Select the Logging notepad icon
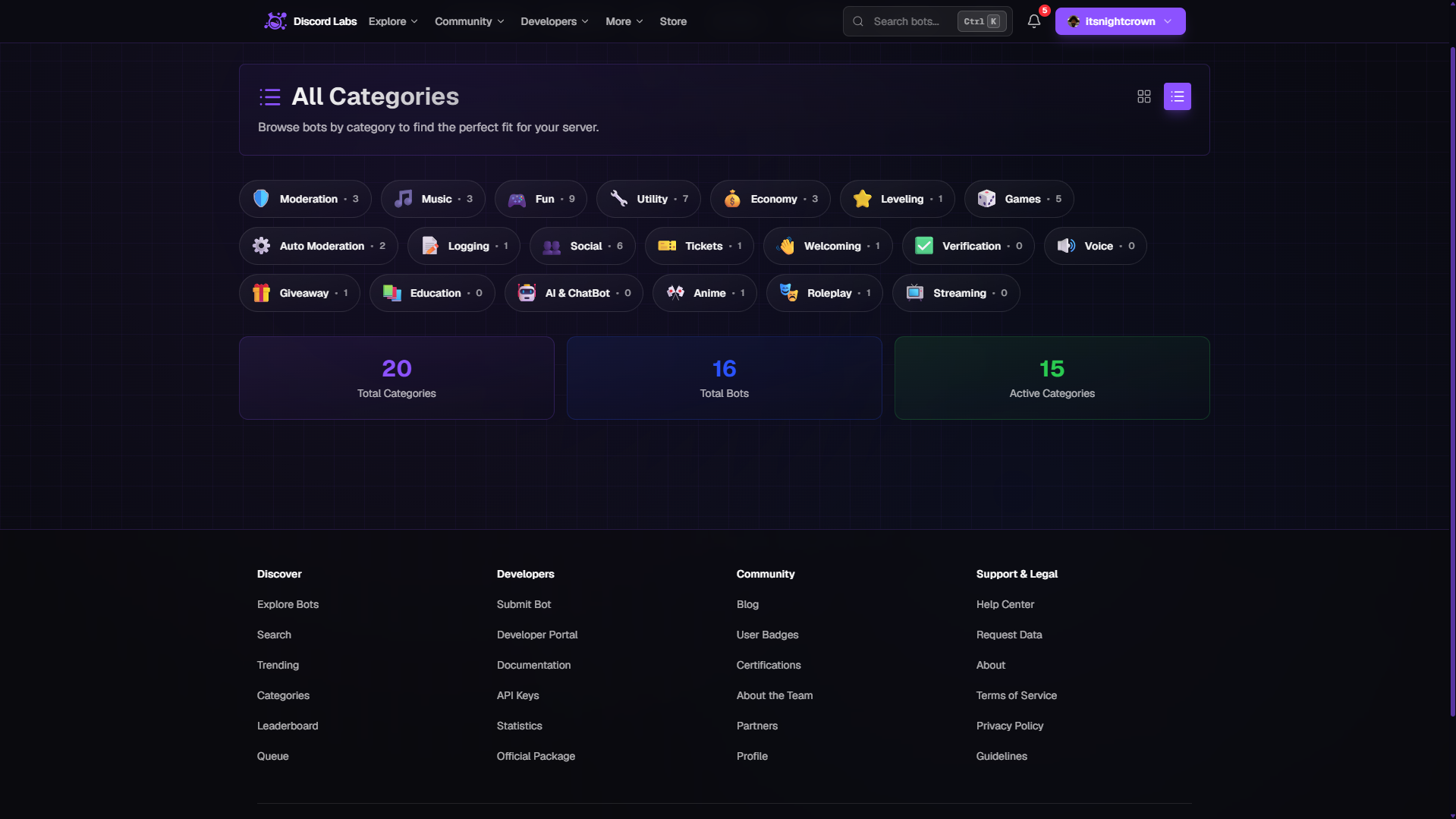 (x=429, y=246)
